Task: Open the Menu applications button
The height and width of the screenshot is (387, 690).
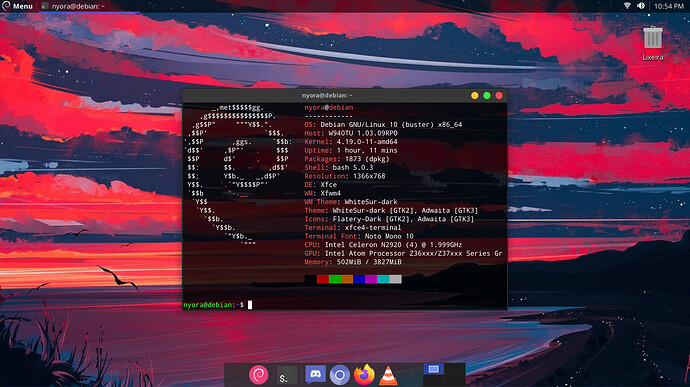Action: coord(18,6)
